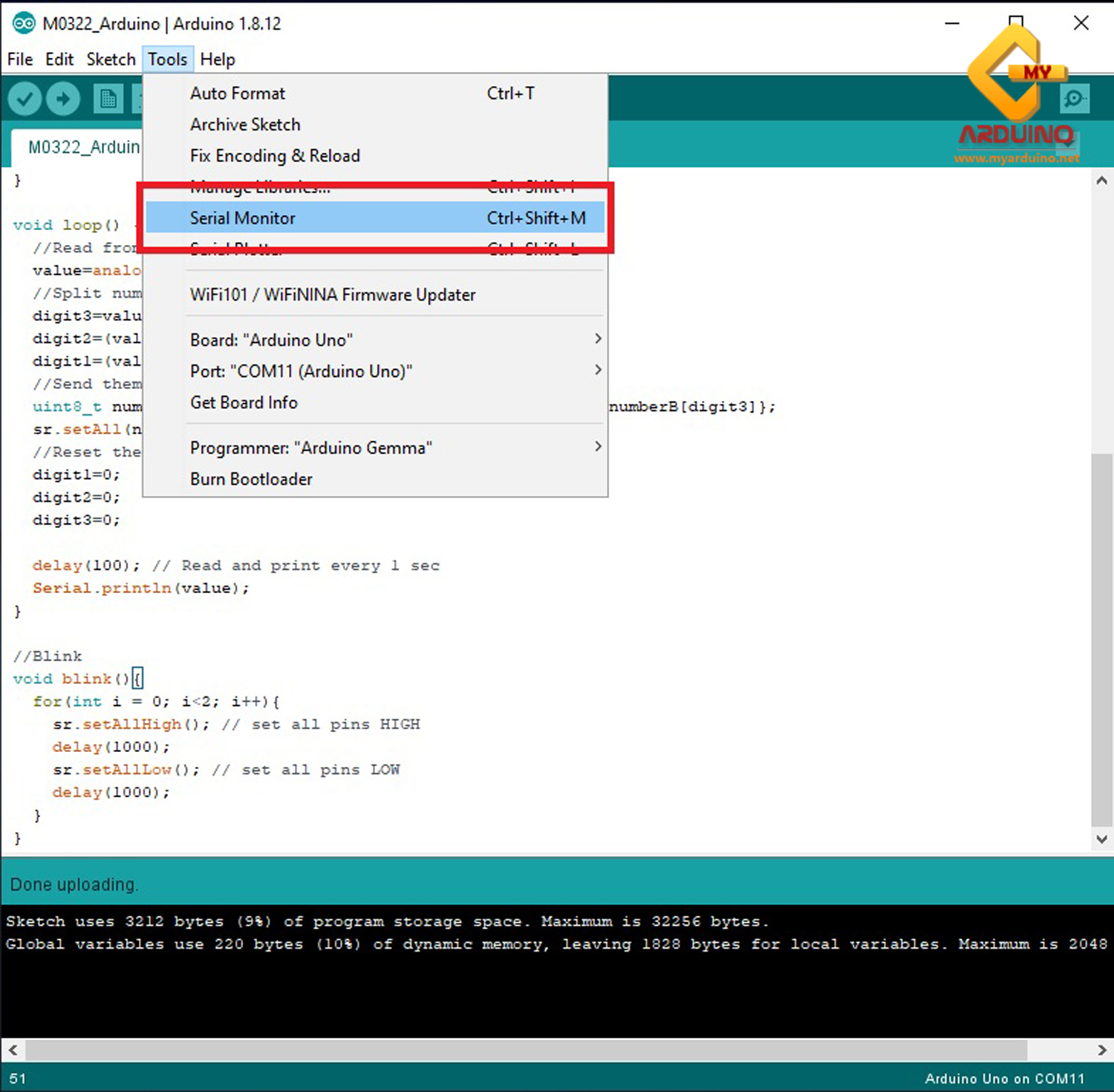Click Get Board Info
1114x1092 pixels.
click(x=244, y=402)
